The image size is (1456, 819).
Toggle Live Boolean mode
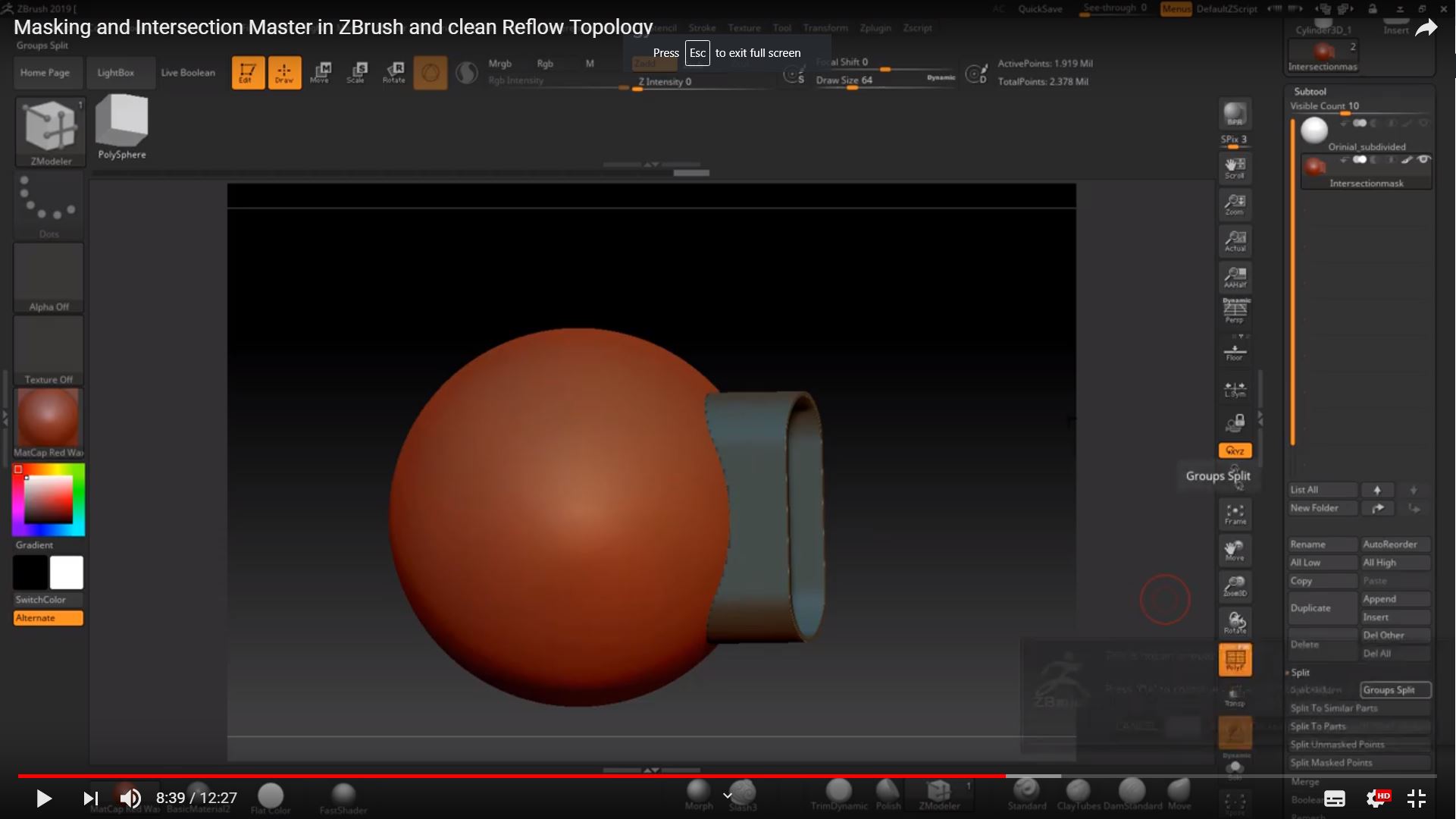pyautogui.click(x=188, y=73)
